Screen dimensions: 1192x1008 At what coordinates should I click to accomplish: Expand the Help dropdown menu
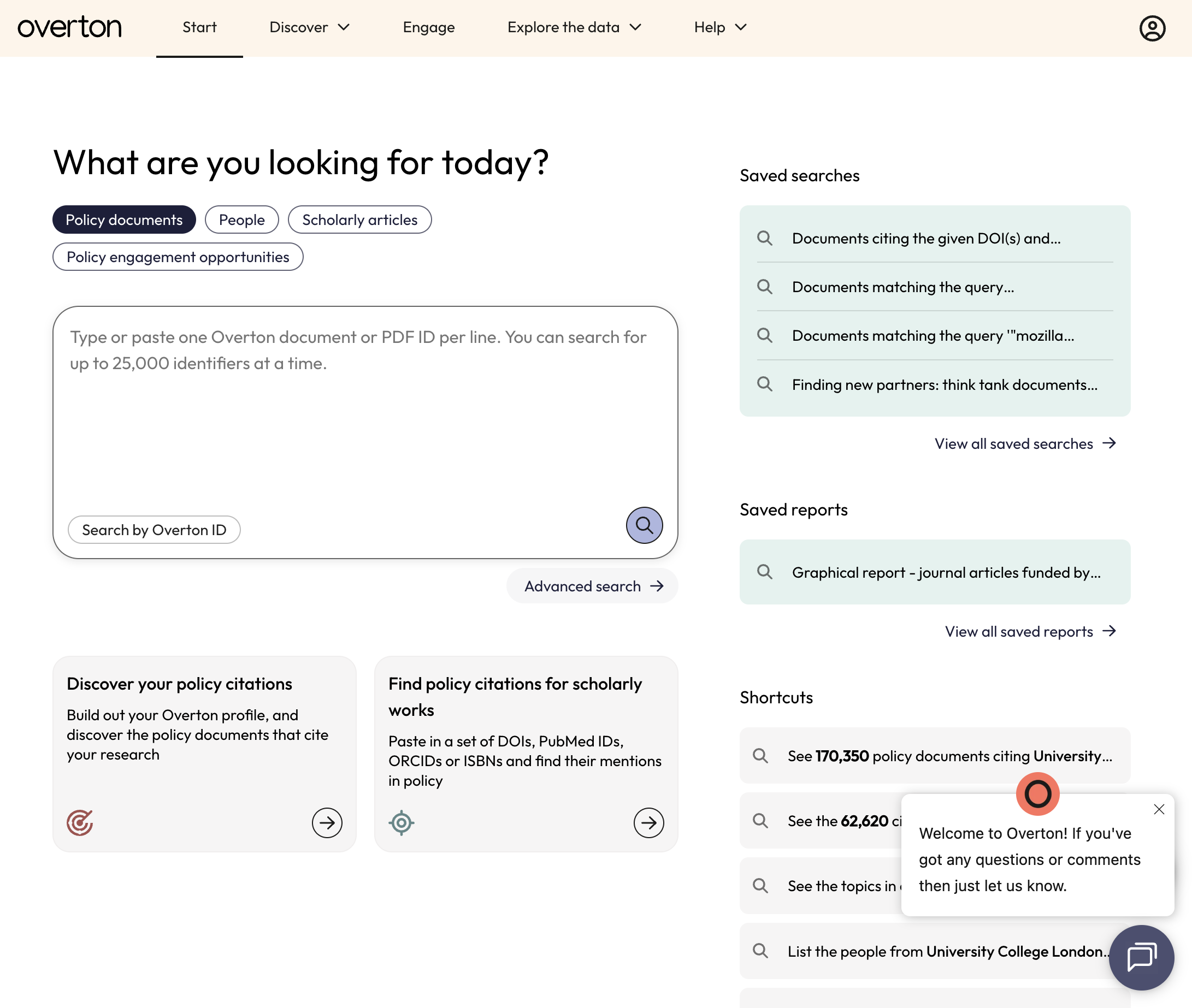721,27
